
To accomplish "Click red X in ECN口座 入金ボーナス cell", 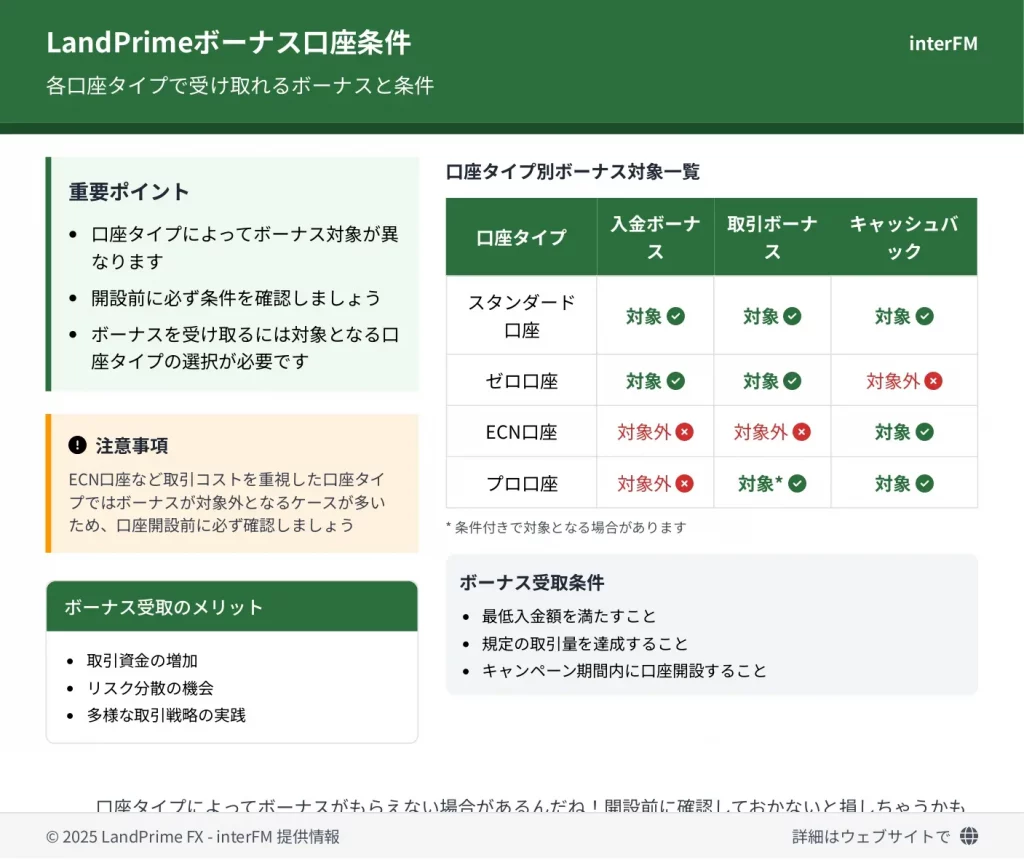I will pos(684,432).
